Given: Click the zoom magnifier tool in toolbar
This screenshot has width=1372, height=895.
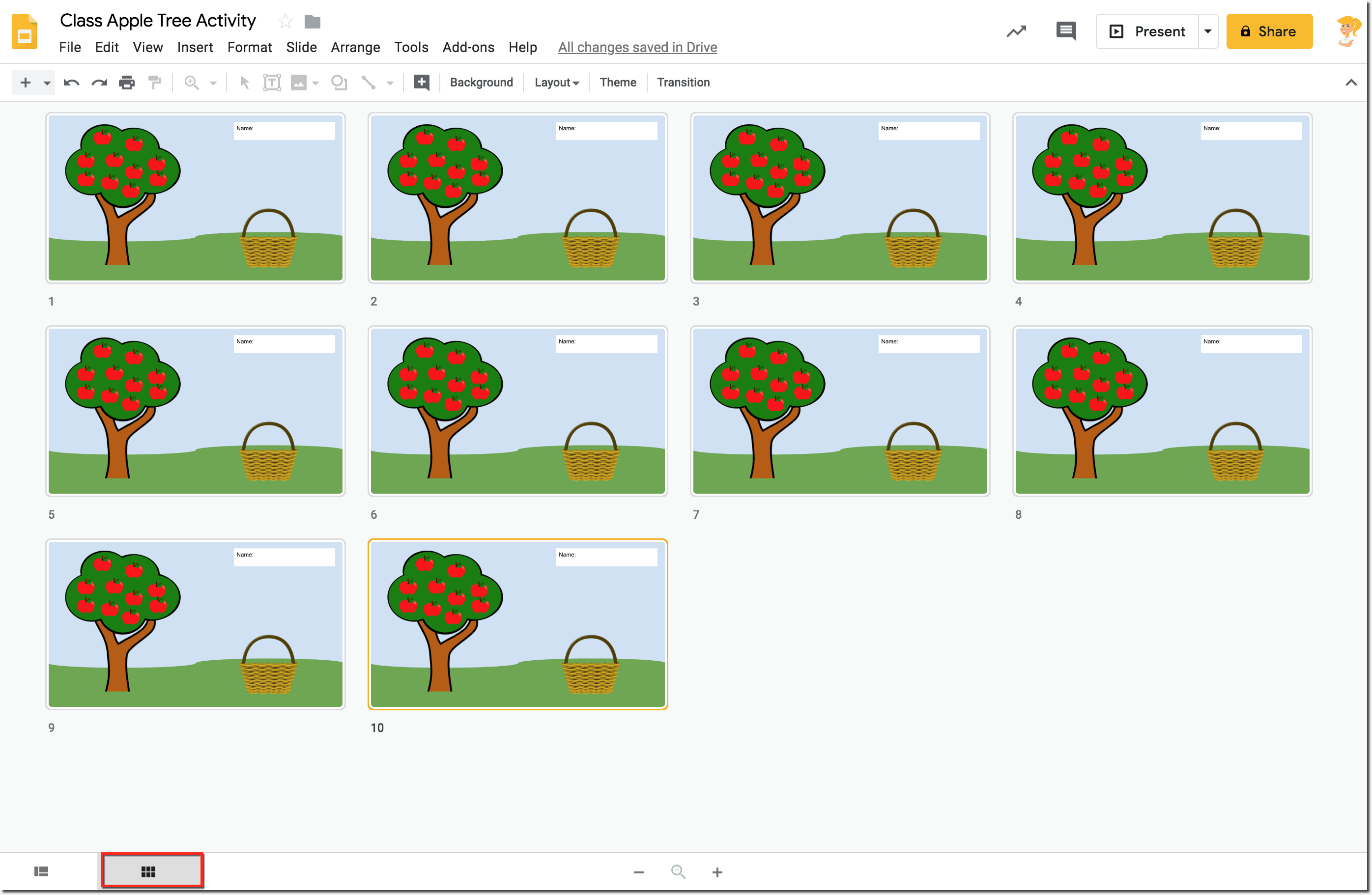Looking at the screenshot, I should click(x=192, y=83).
